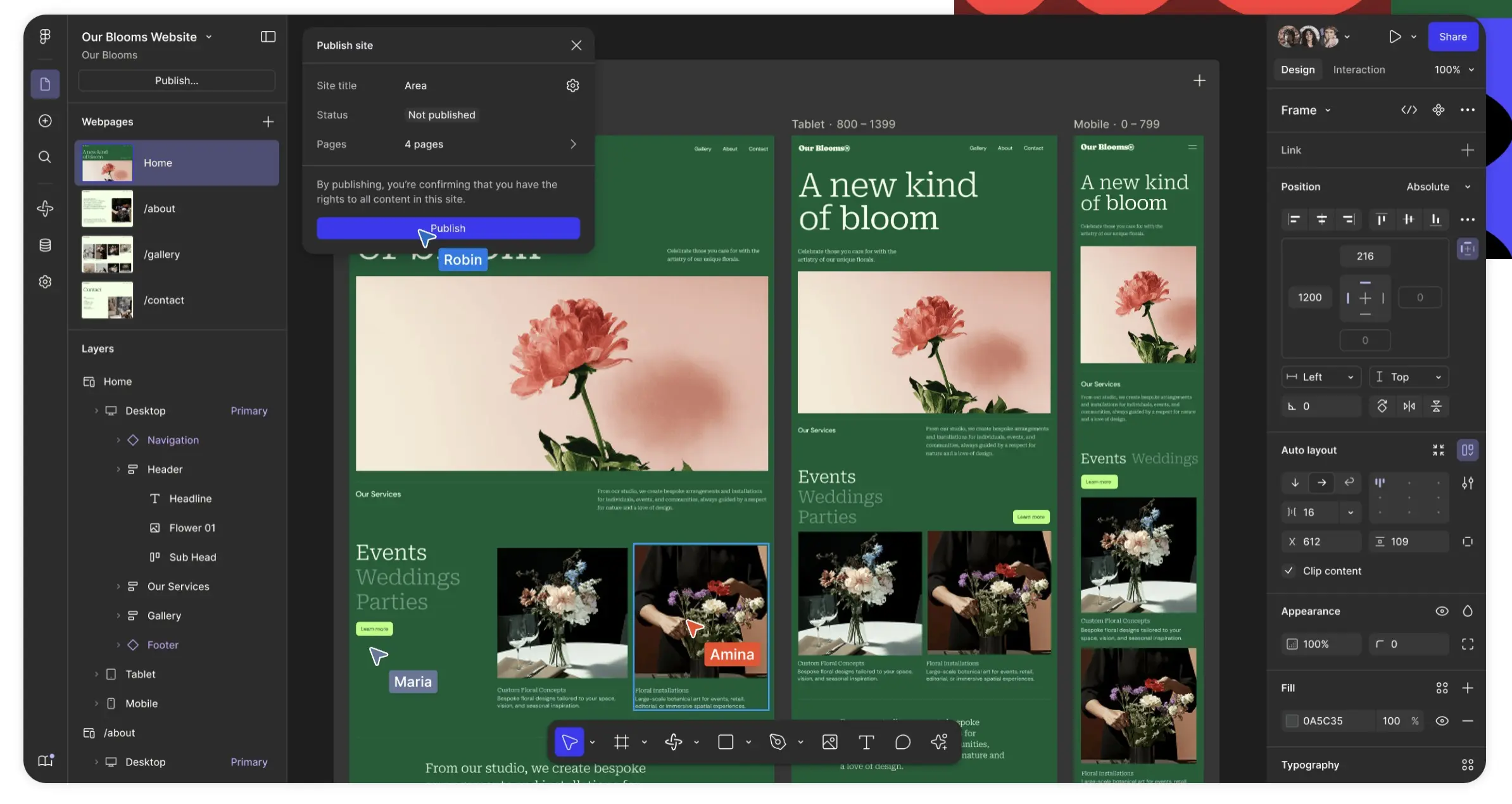Viewport: 1512px width, 804px height.
Task: Select the Text tool
Action: pos(866,742)
